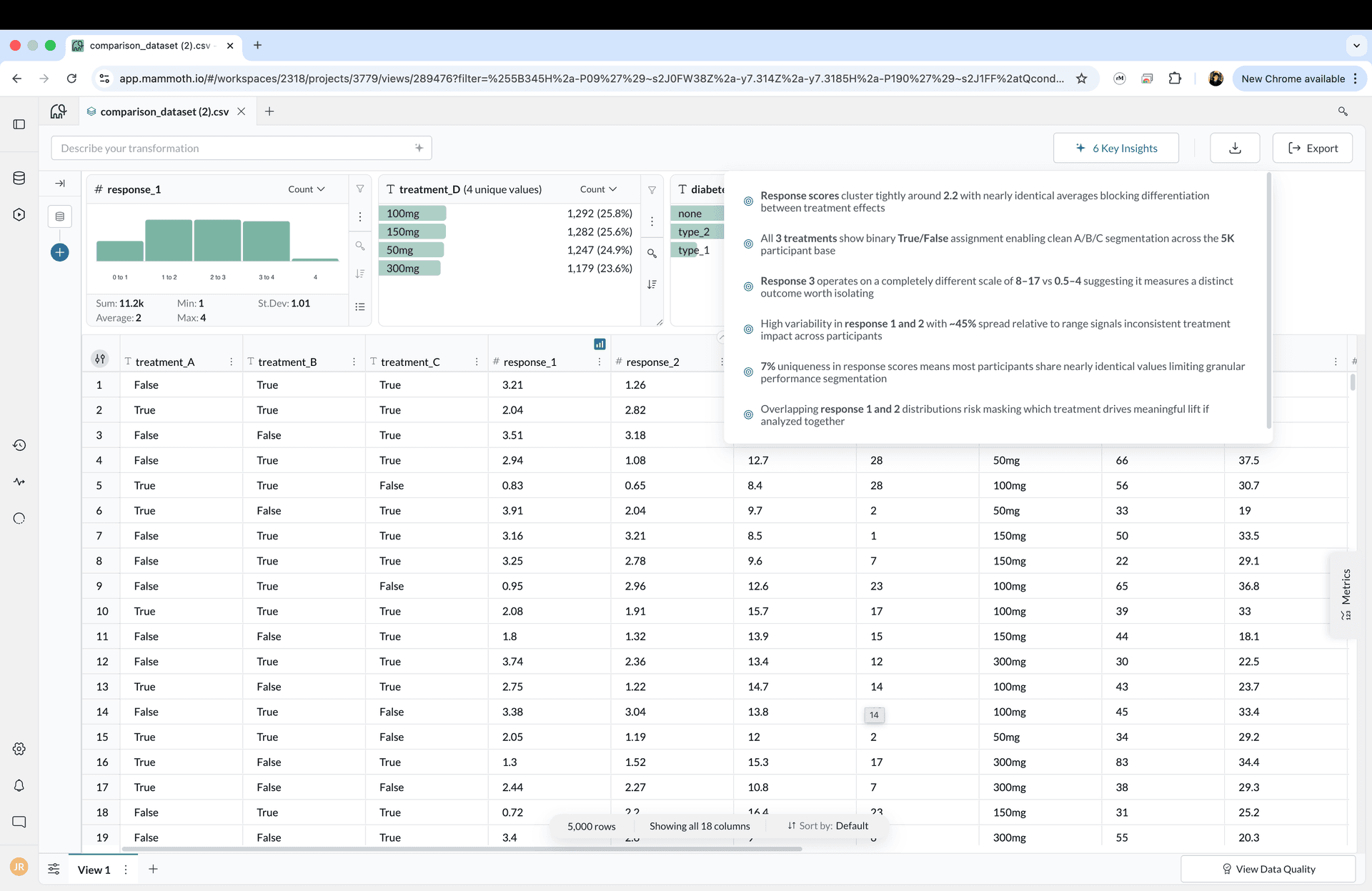Select the View 1 tab
1372x891 pixels.
click(x=94, y=870)
